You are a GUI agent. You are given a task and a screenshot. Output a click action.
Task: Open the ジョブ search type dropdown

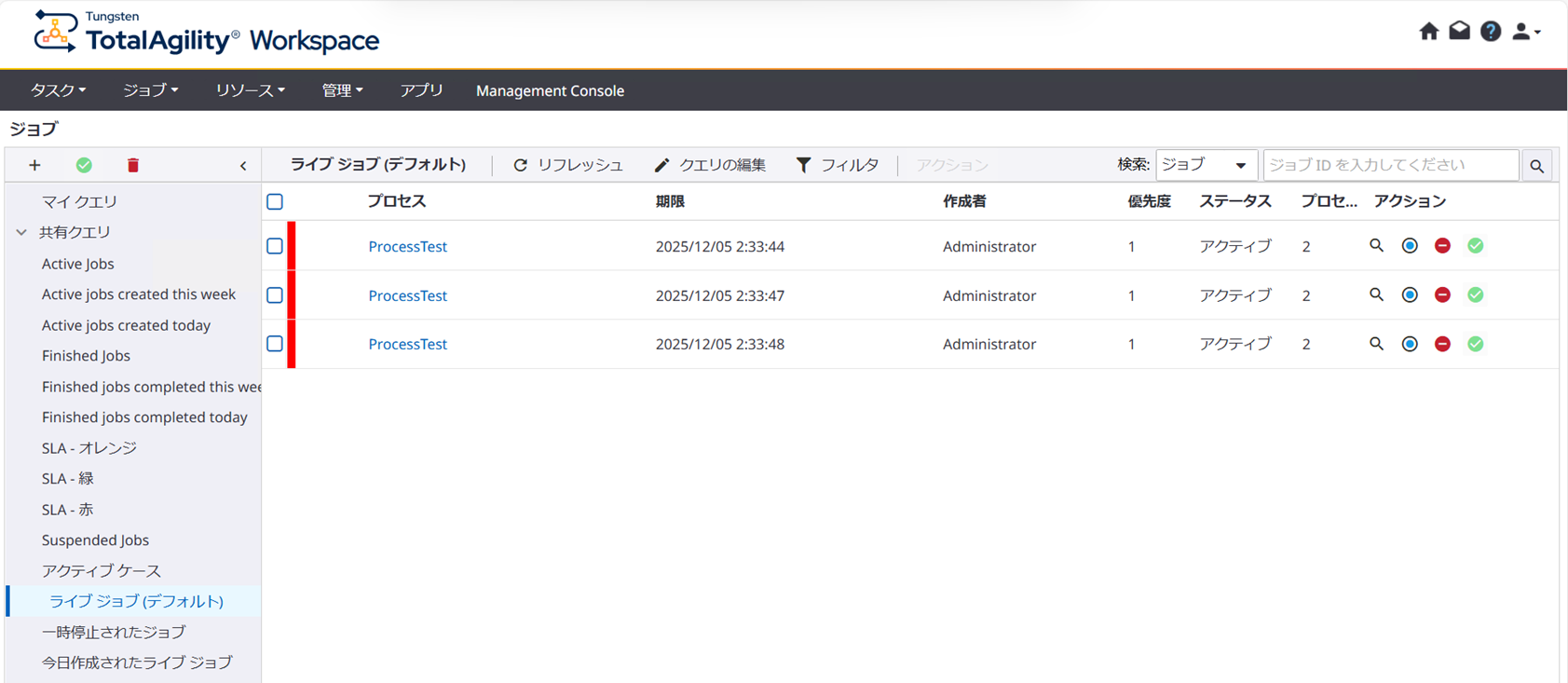point(1207,165)
